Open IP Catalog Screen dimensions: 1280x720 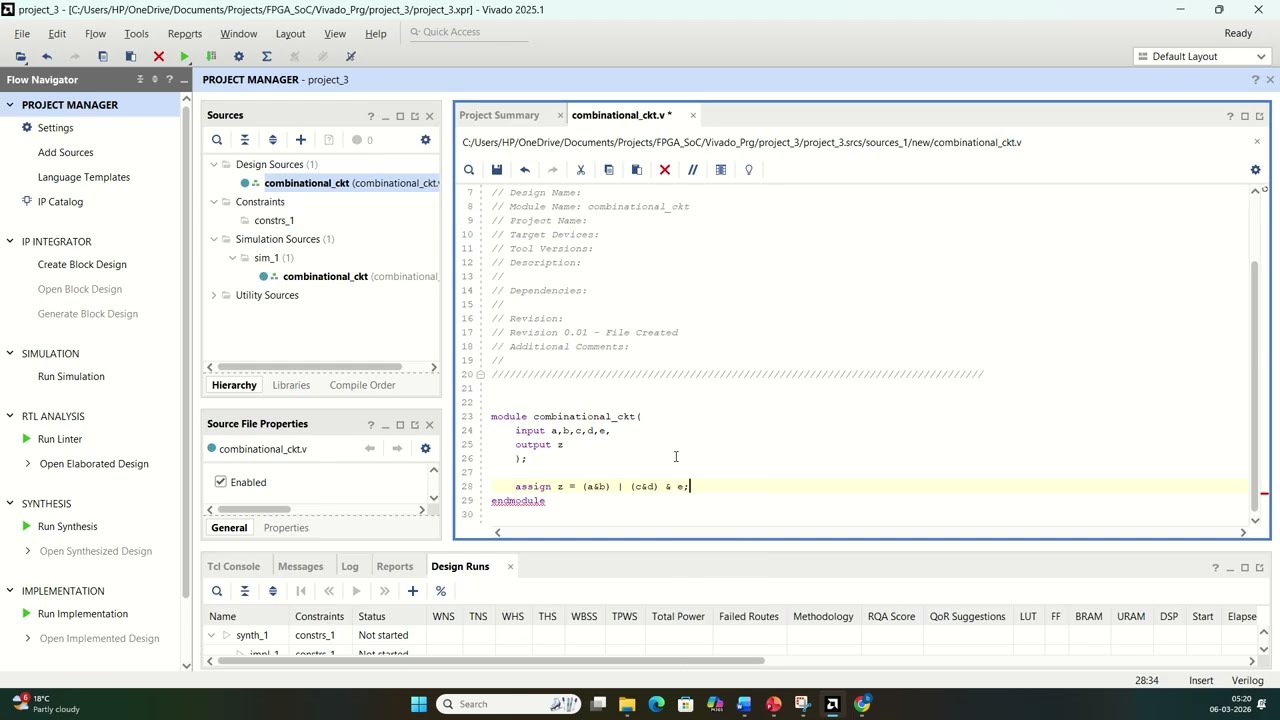(x=60, y=202)
